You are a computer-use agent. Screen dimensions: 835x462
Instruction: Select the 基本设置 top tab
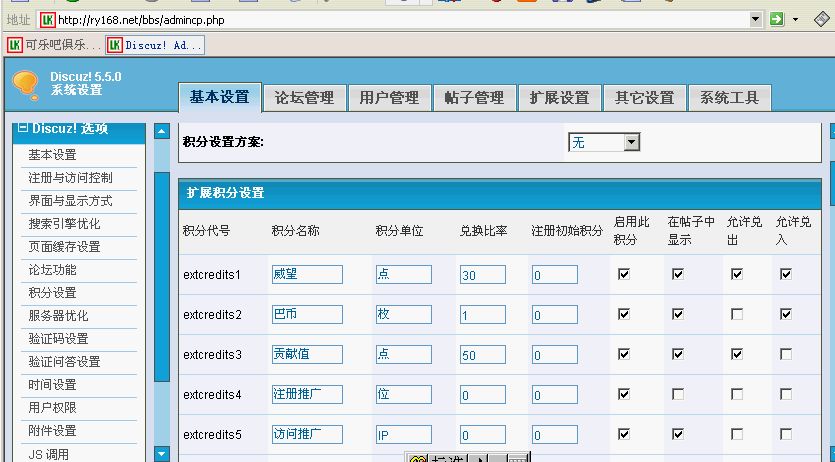[x=219, y=97]
